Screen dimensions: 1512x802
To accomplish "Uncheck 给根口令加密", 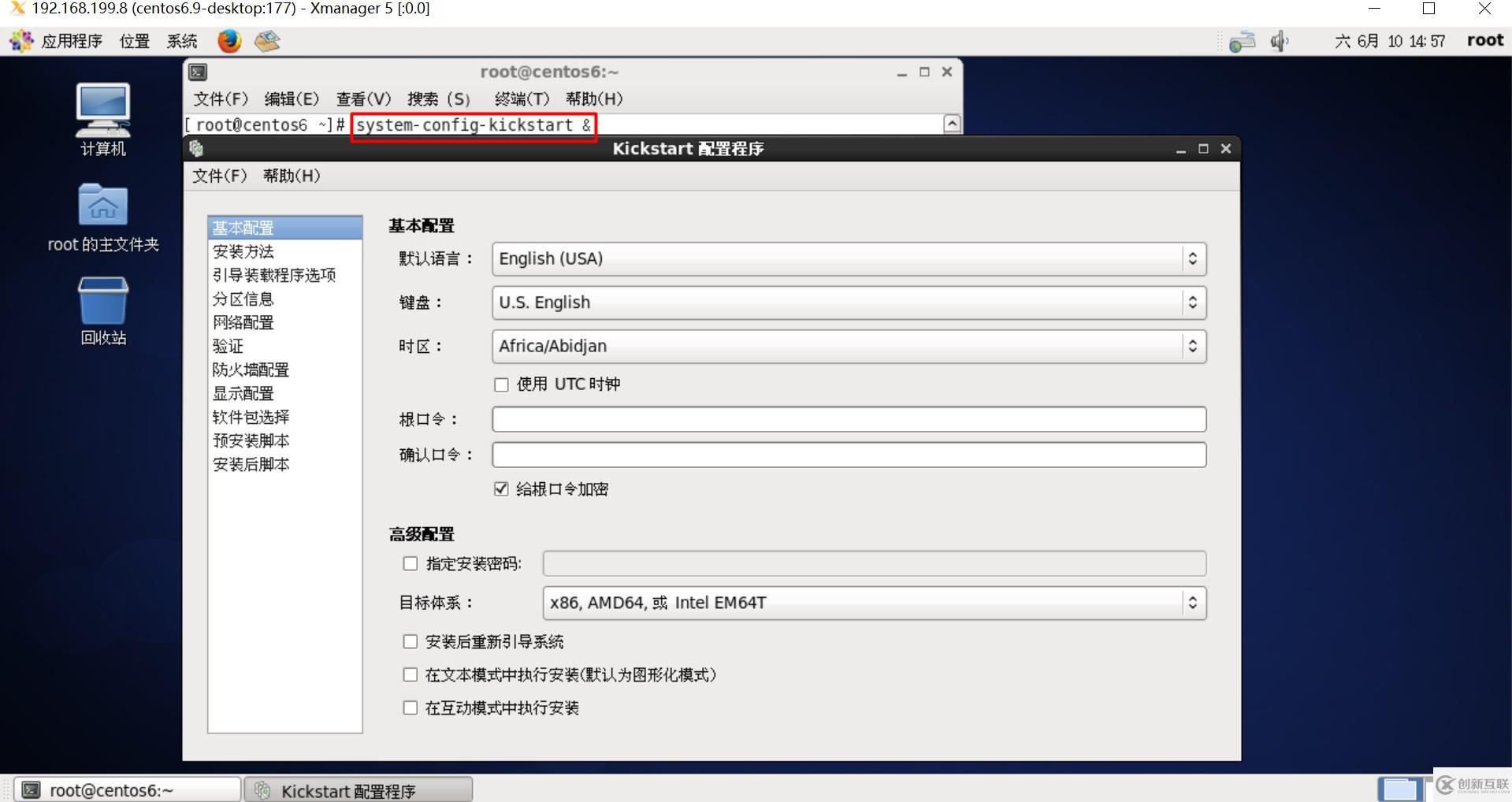I will 501,489.
